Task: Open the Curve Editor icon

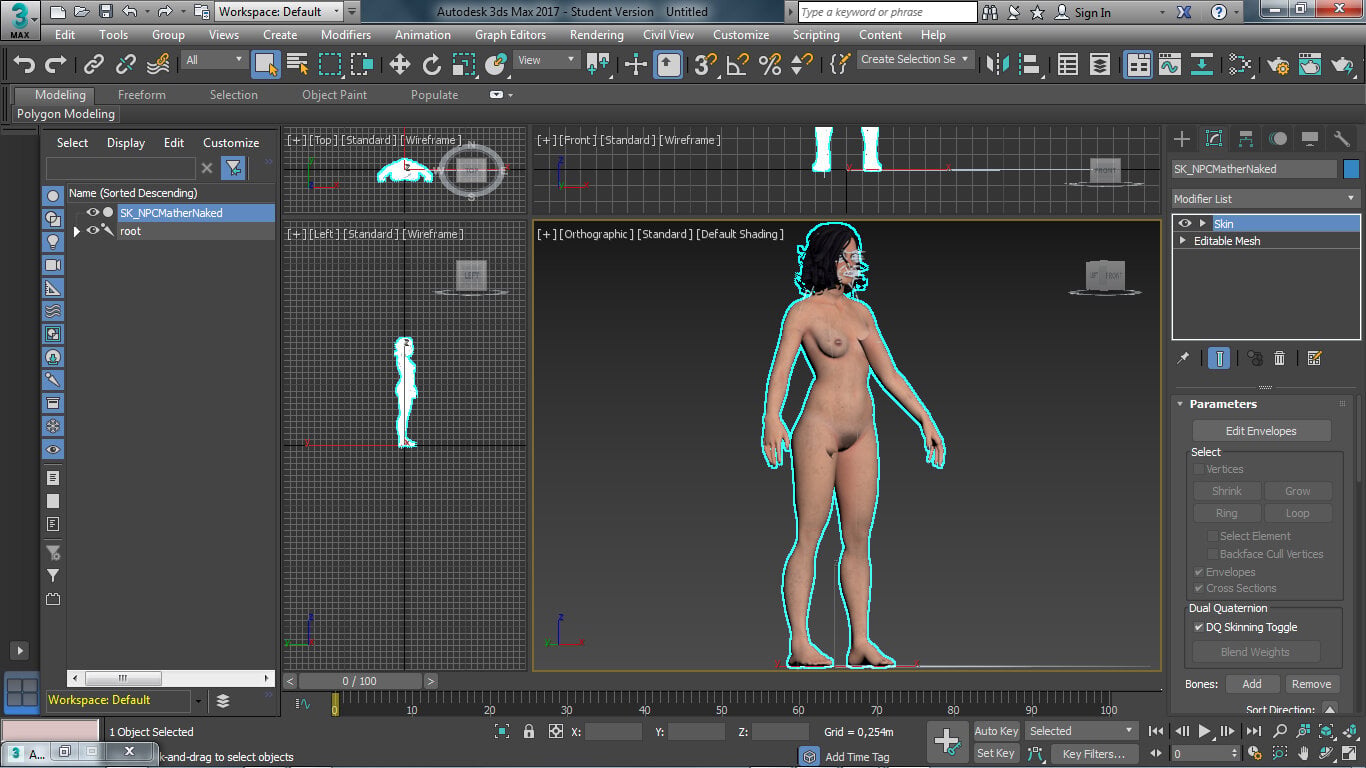Action: 1170,65
